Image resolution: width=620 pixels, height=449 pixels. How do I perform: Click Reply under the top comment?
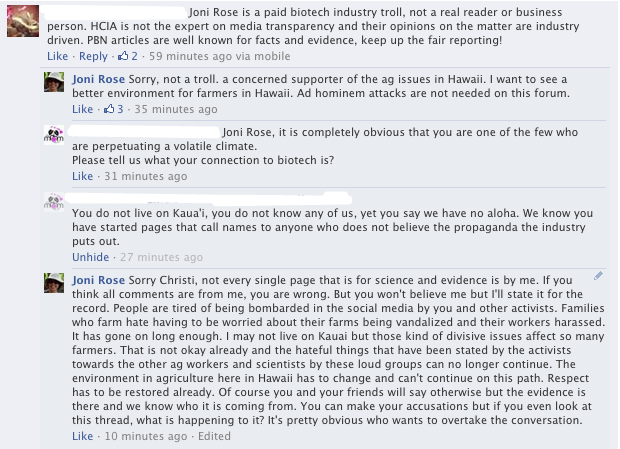pyautogui.click(x=93, y=57)
